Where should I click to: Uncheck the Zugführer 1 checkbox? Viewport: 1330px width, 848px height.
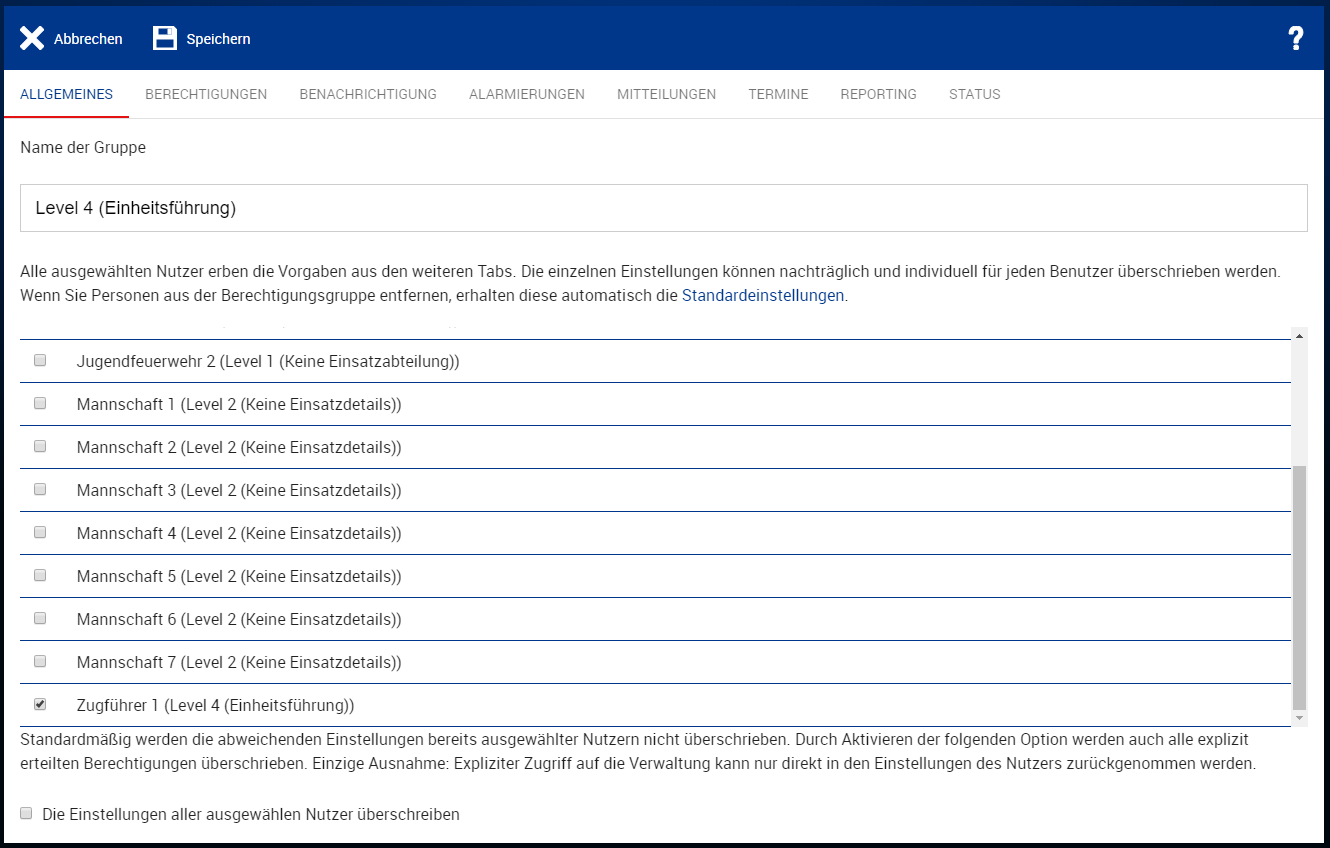40,705
